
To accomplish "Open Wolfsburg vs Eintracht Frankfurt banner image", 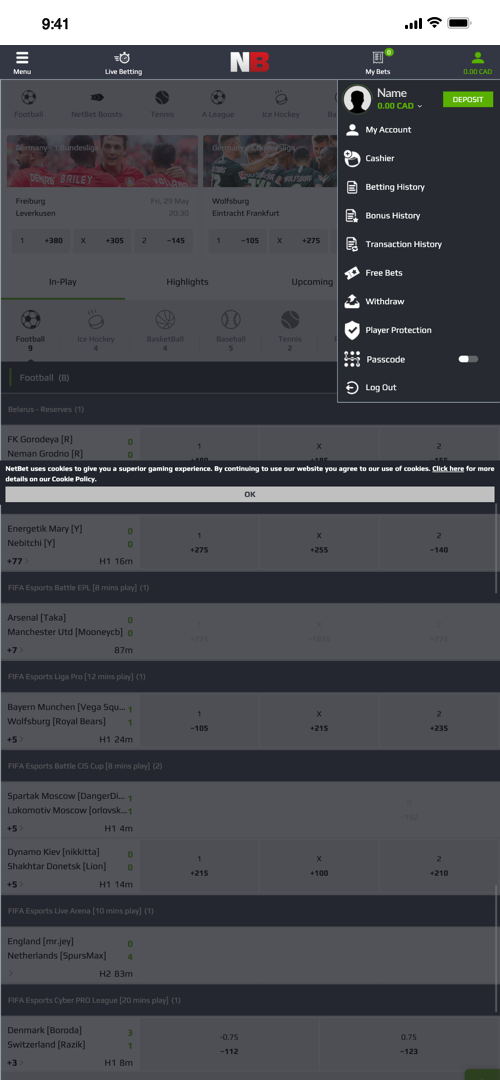I will [x=271, y=161].
